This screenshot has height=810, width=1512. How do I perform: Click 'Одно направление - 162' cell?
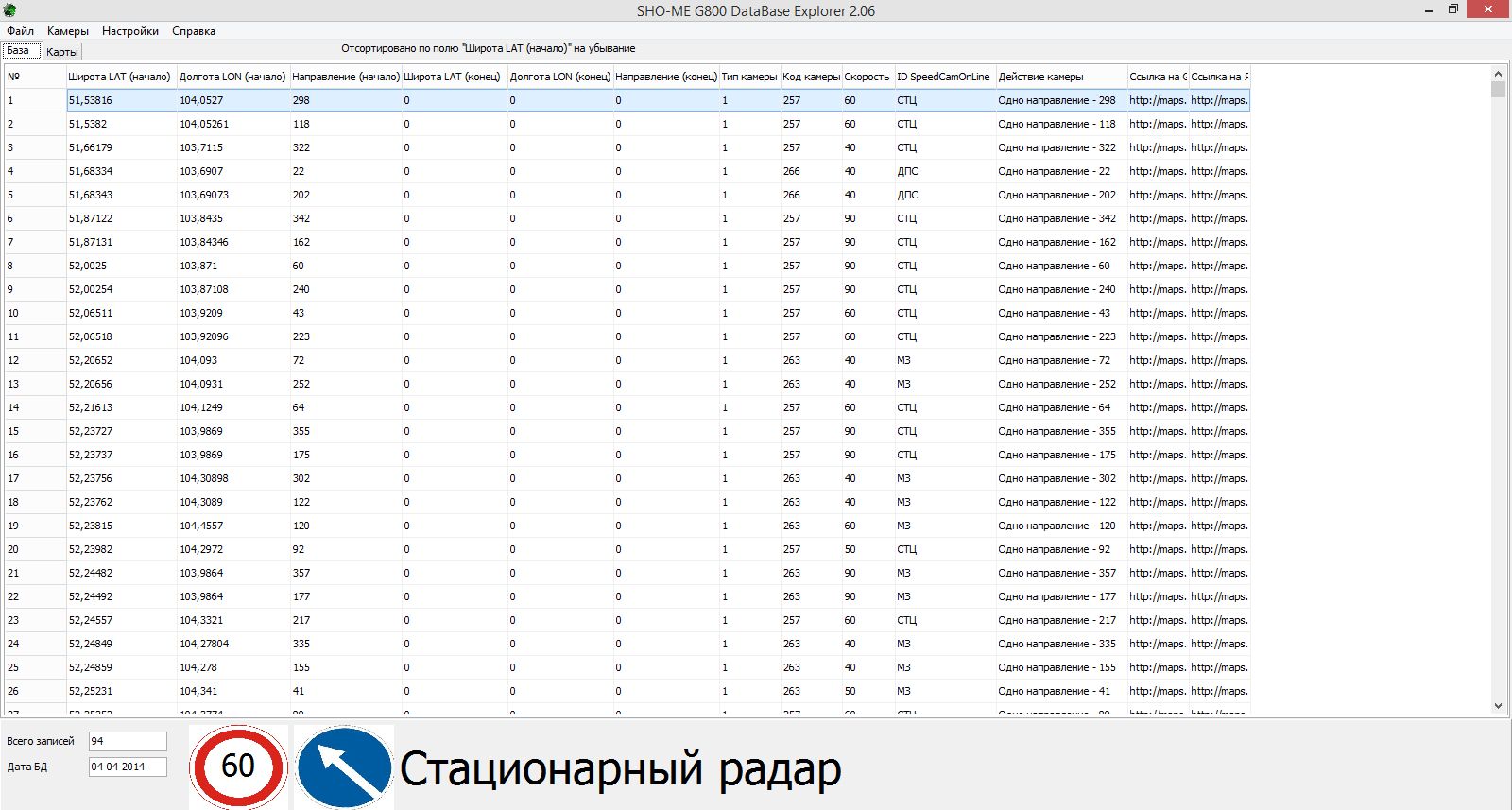pyautogui.click(x=1061, y=242)
